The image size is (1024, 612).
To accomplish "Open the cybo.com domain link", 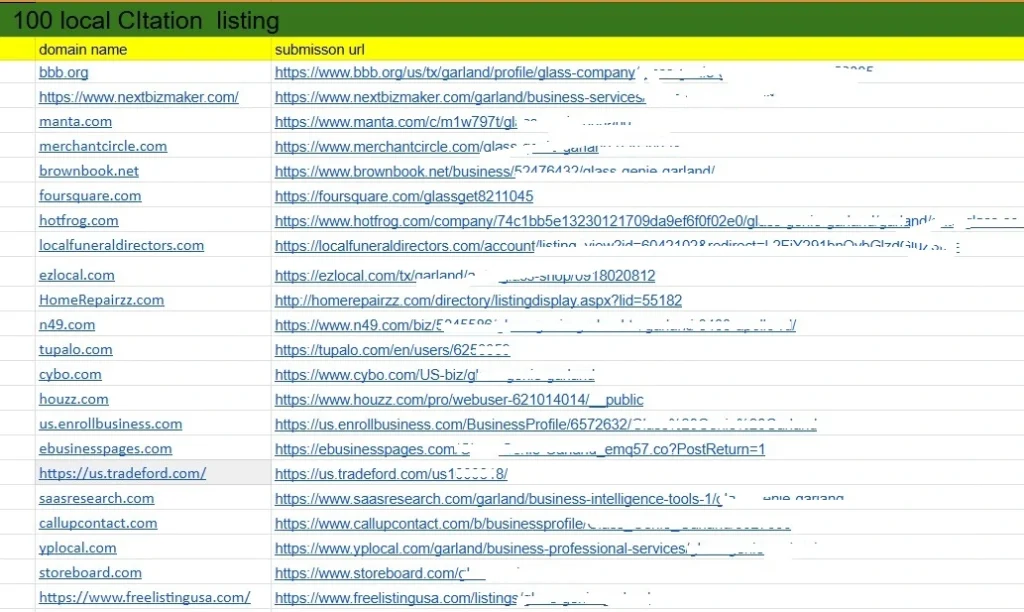I will tap(70, 375).
